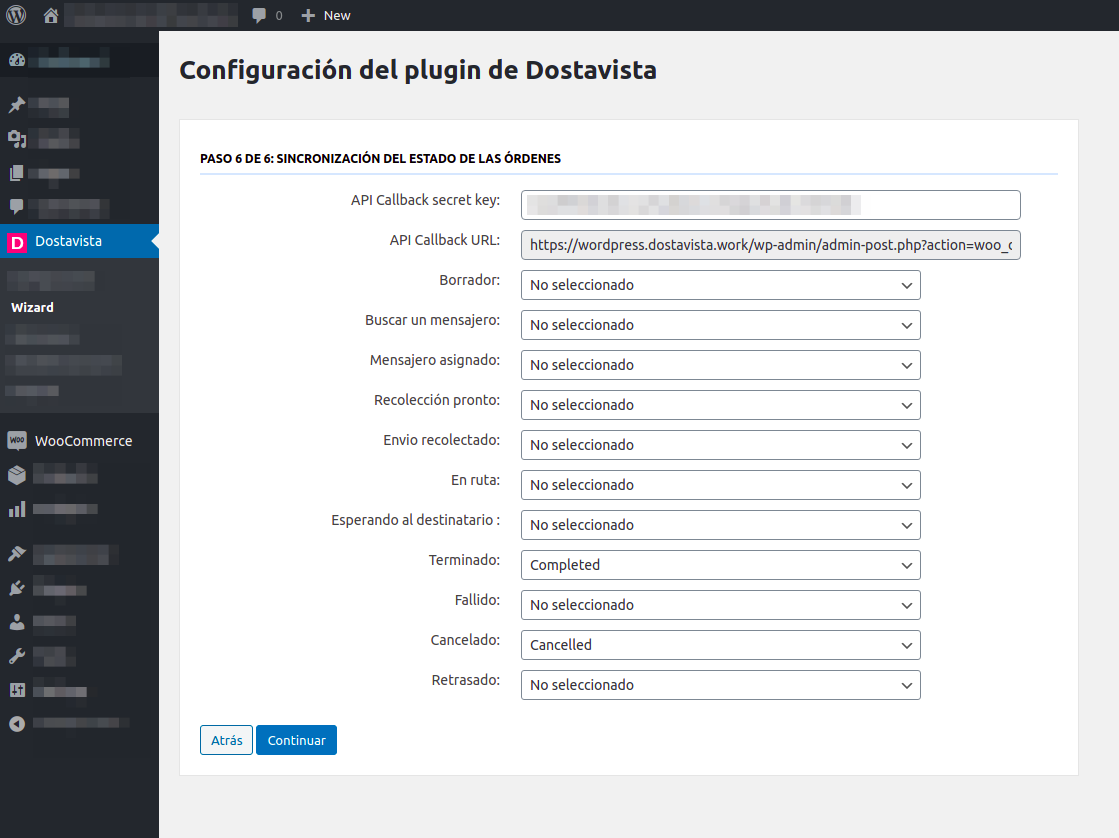The width and height of the screenshot is (1119, 838).
Task: Click the Terminado label
Action: pos(464,560)
